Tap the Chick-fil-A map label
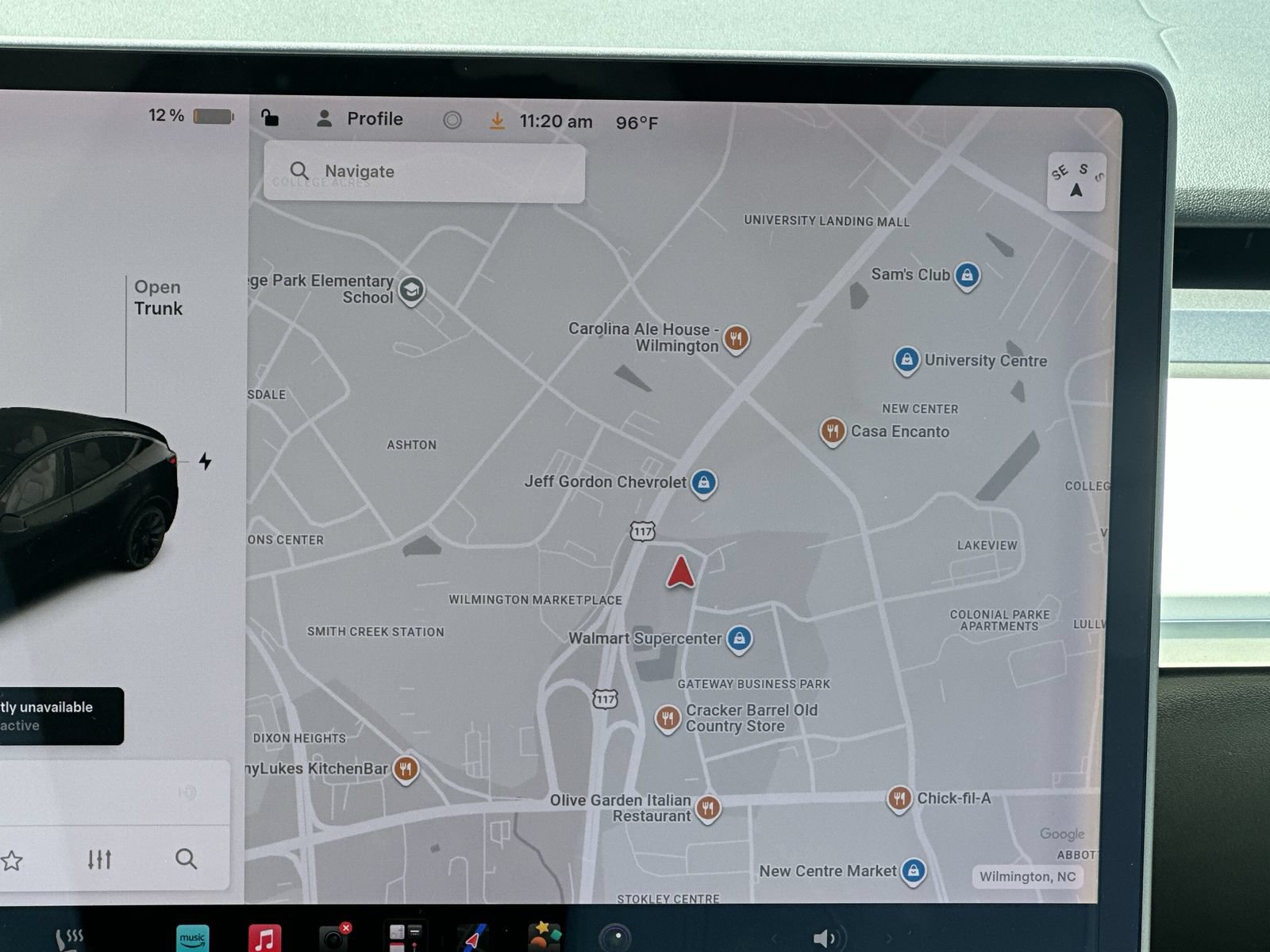The image size is (1270, 952). pos(954,798)
